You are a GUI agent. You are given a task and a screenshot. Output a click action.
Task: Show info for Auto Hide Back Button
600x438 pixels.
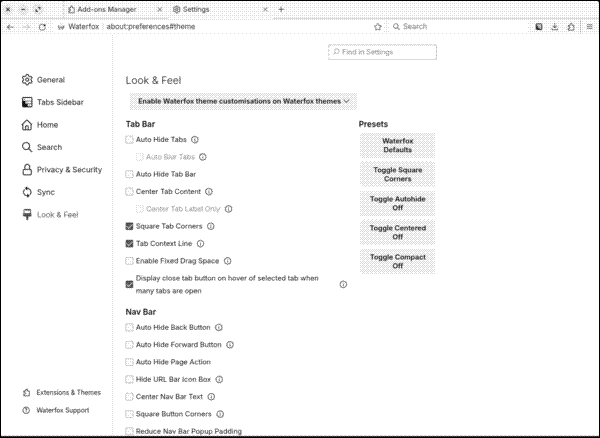[x=218, y=327]
